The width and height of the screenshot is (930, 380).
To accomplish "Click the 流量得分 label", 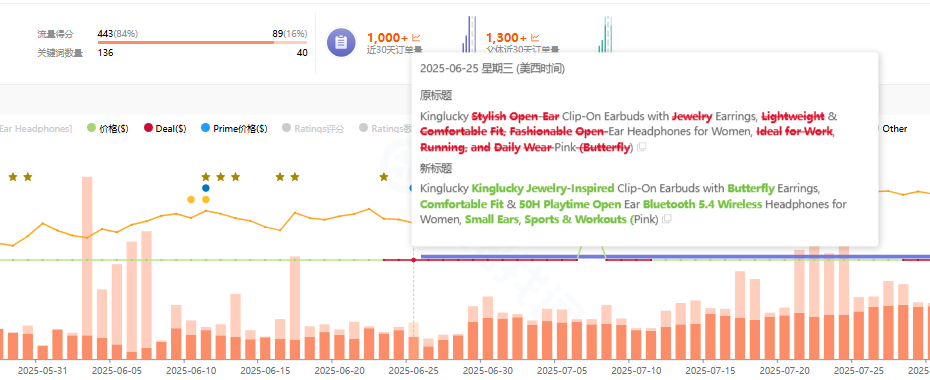I will tap(56, 34).
